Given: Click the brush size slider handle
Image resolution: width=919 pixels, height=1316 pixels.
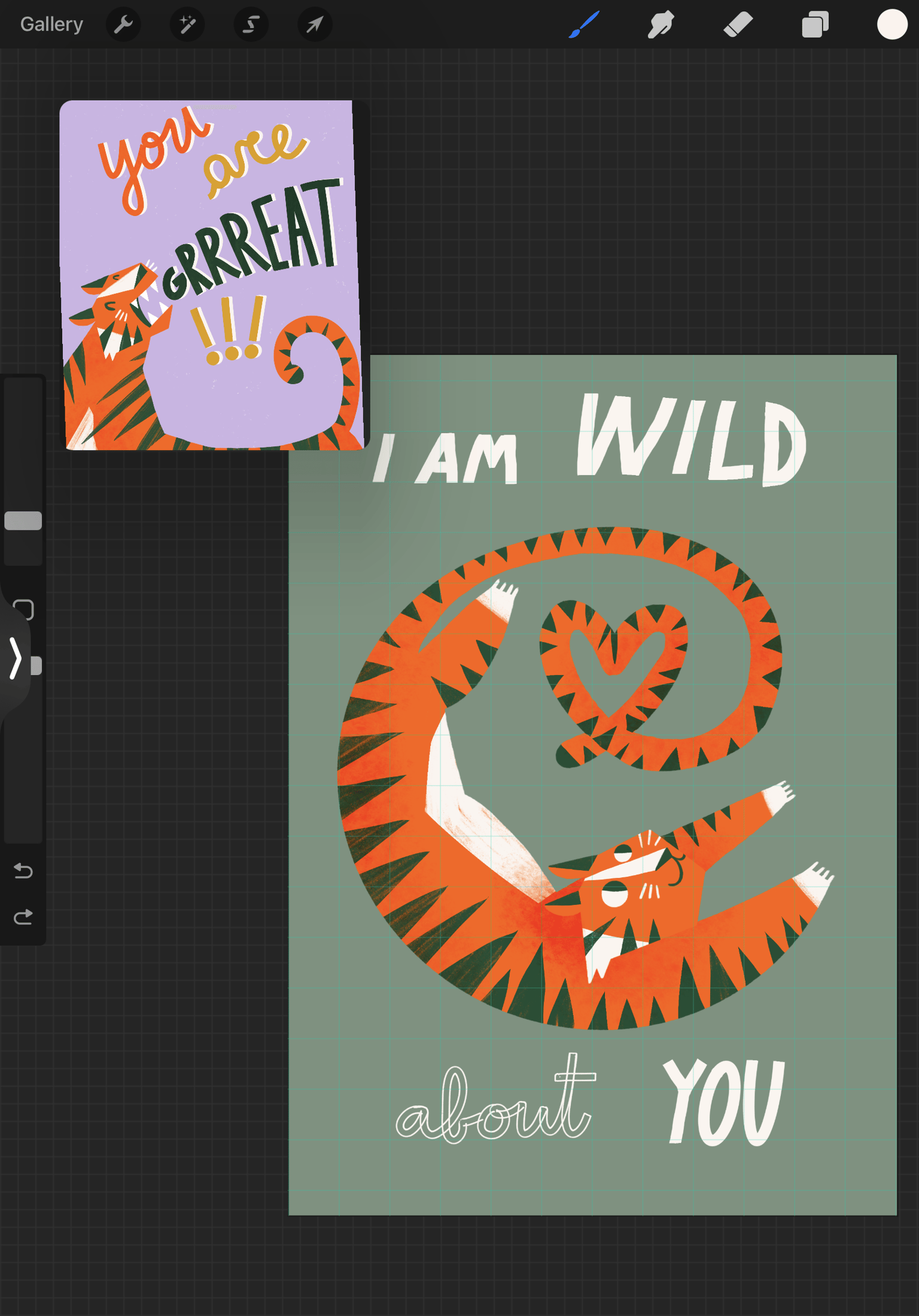Looking at the screenshot, I should 23,521.
